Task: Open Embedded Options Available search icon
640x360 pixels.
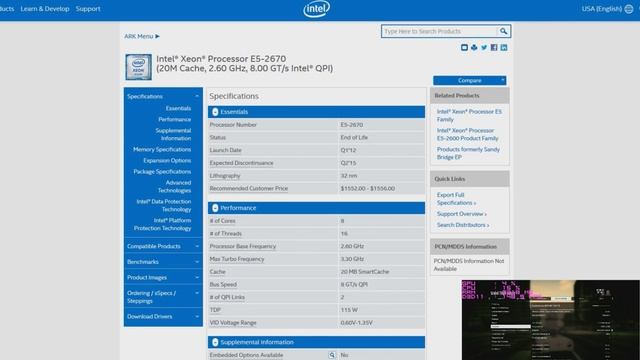Action: [332, 356]
